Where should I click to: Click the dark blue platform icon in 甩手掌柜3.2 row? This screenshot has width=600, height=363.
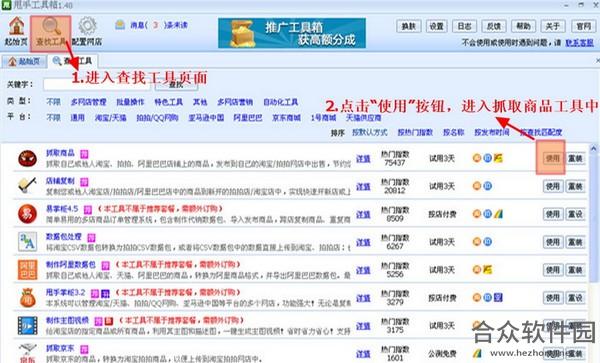pyautogui.click(x=498, y=298)
